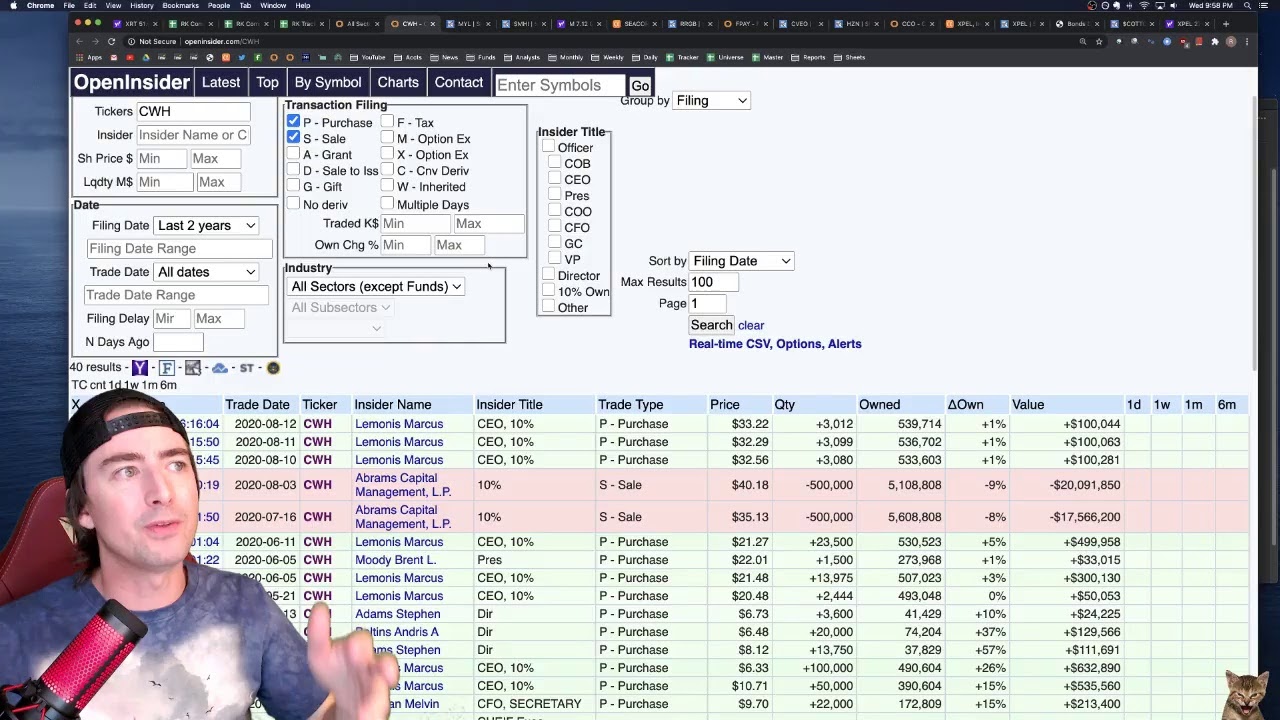This screenshot has height=720, width=1280.
Task: Click the Chrome profile avatar icon
Action: [x=1231, y=41]
